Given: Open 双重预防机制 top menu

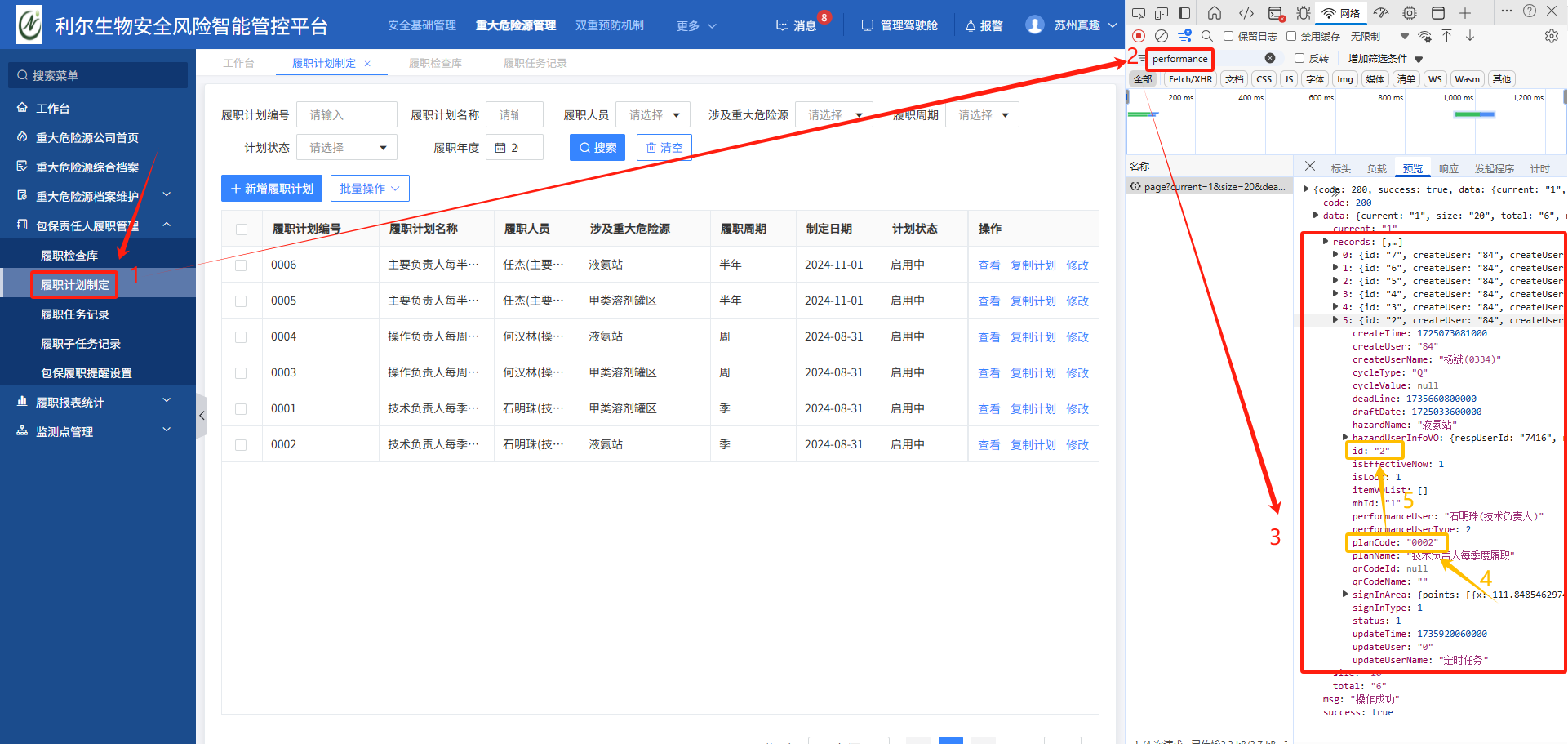Looking at the screenshot, I should (x=610, y=25).
